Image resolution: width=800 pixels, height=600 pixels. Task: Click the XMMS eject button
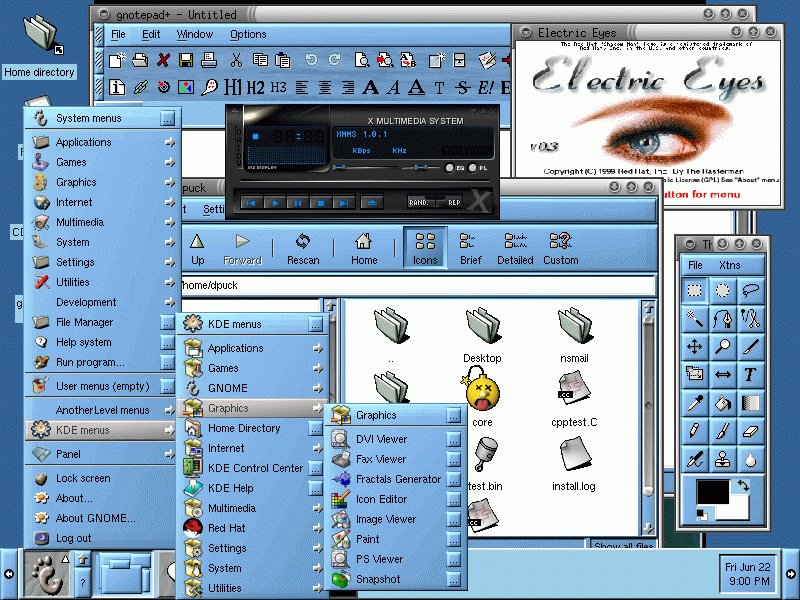tap(372, 203)
